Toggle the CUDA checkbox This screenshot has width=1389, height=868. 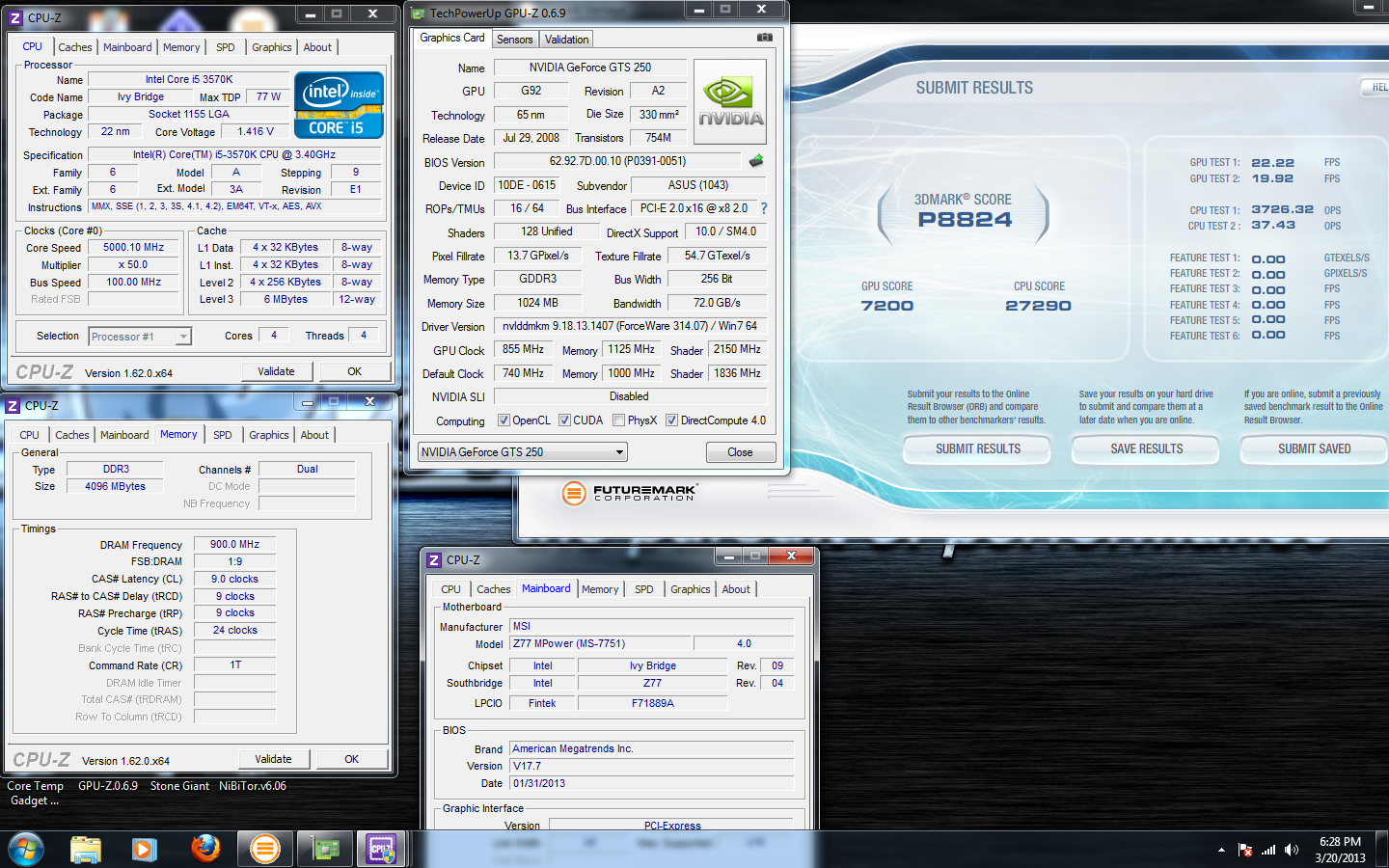(564, 420)
